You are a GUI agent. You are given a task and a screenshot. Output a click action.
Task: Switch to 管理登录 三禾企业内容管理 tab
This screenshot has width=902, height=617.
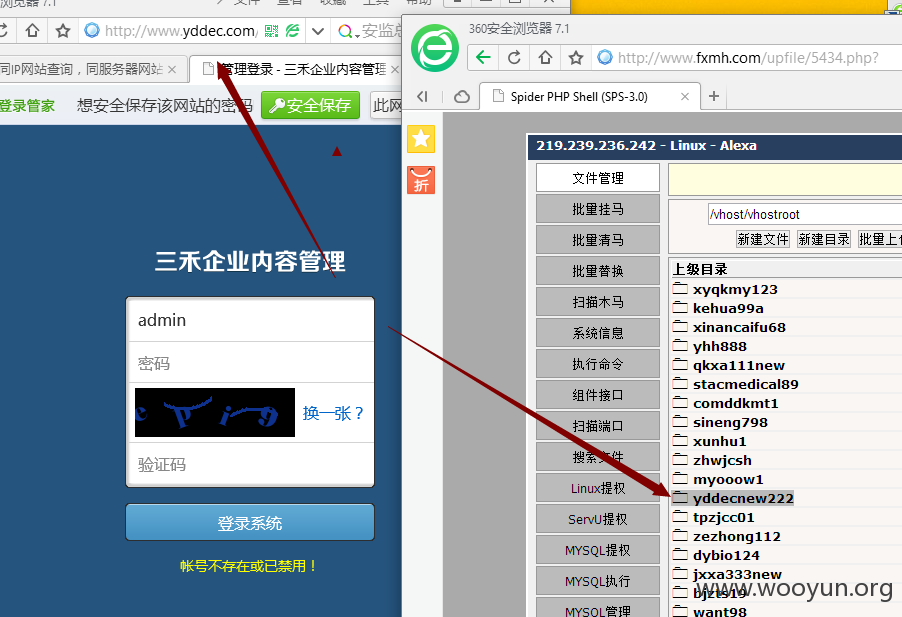coord(295,70)
